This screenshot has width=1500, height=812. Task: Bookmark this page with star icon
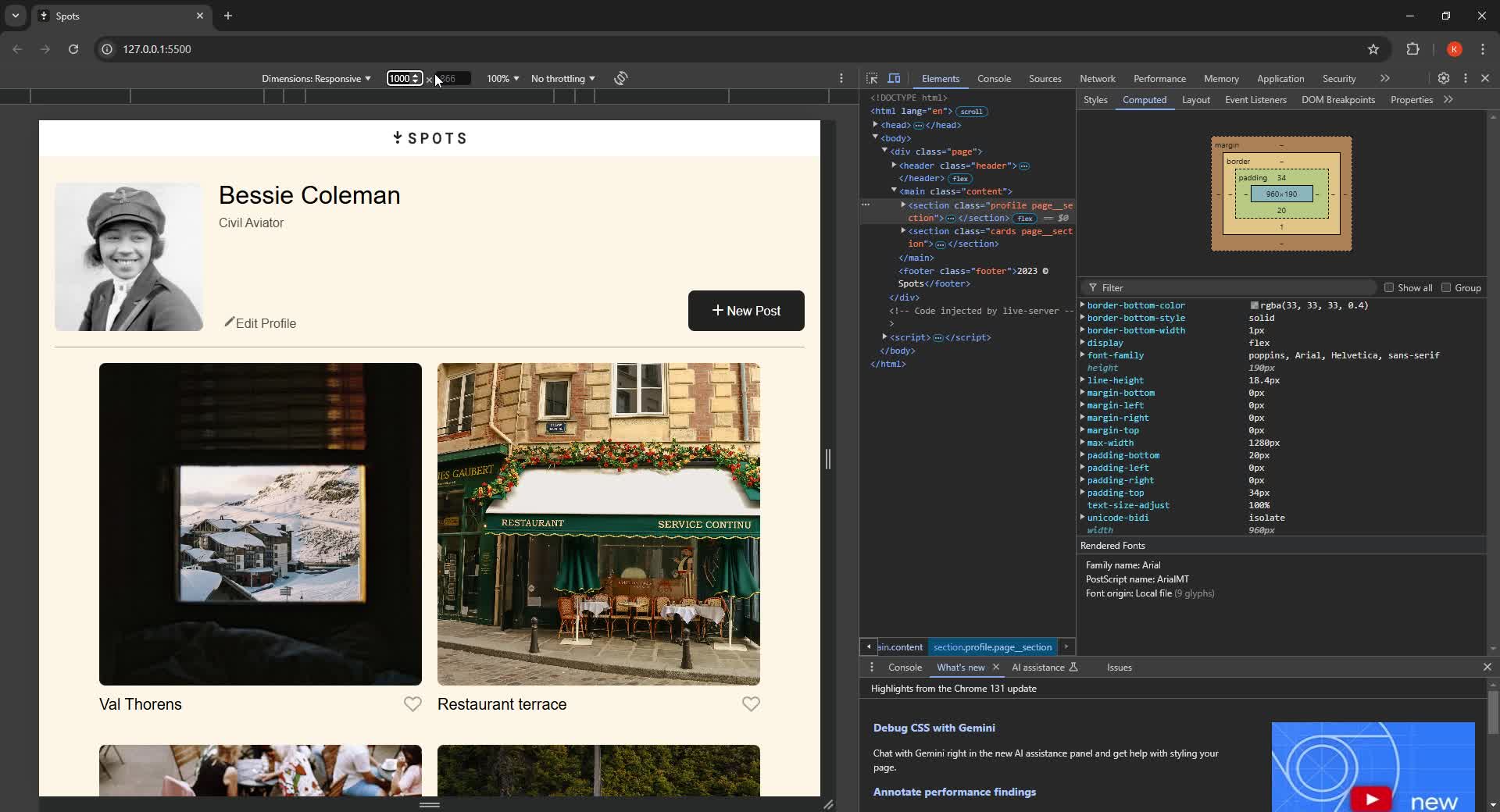pos(1373,49)
